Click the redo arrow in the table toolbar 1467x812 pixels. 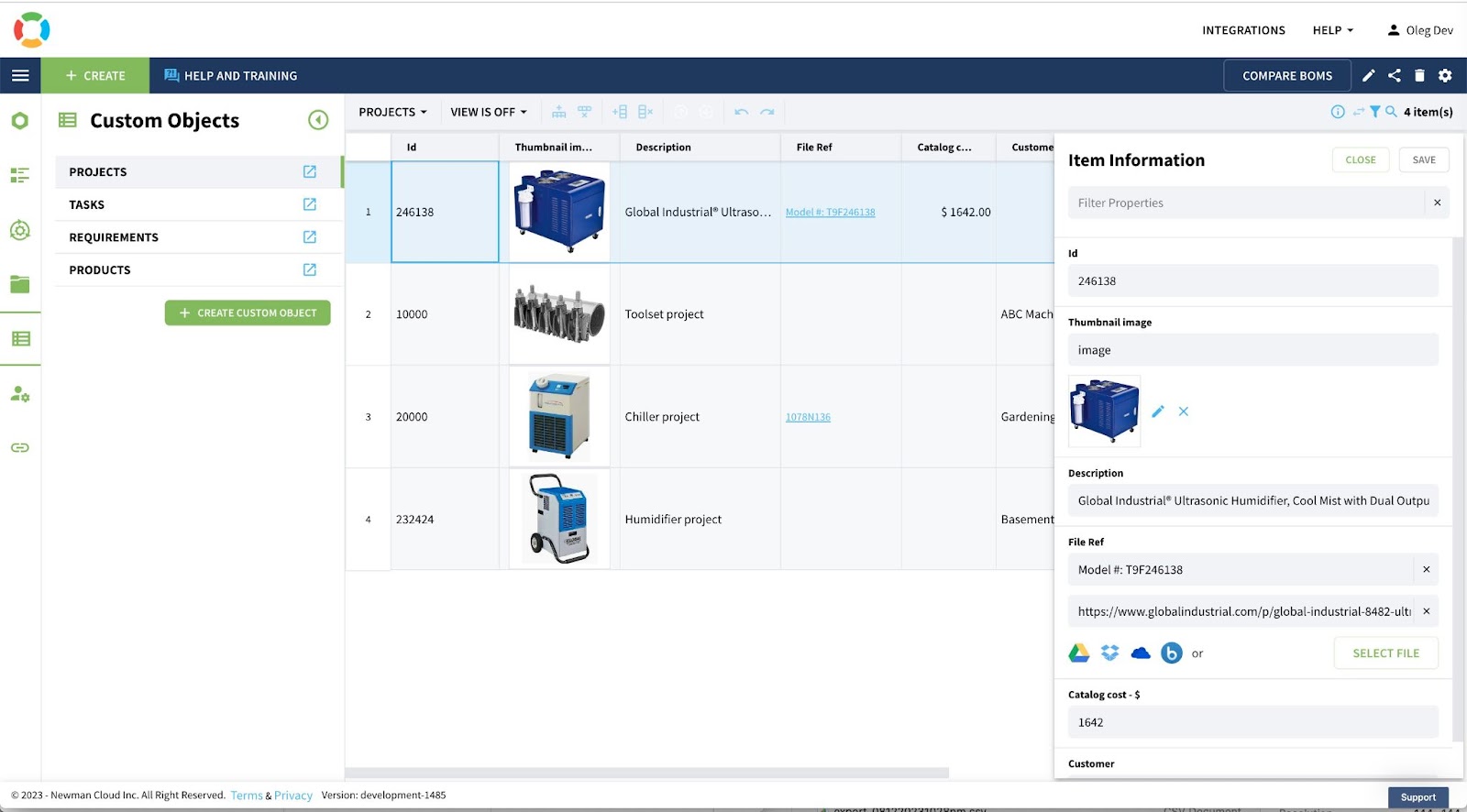click(x=767, y=112)
